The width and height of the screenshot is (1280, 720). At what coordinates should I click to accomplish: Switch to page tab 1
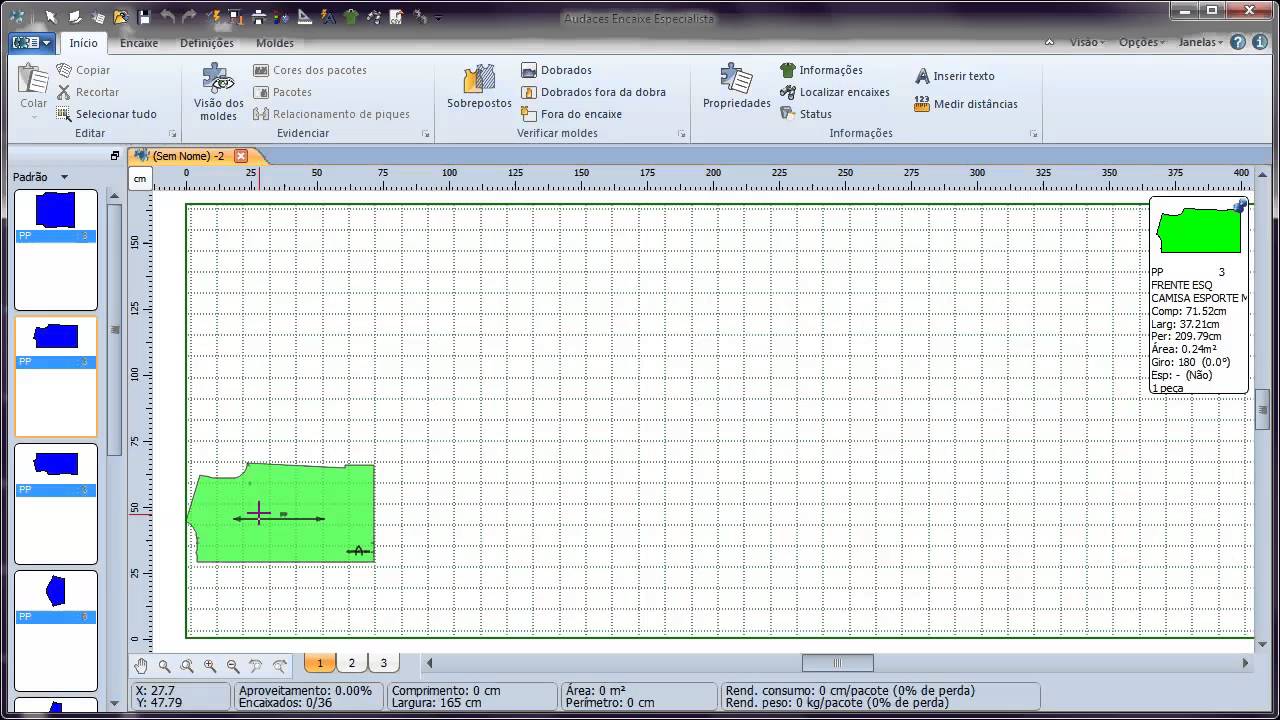[320, 663]
